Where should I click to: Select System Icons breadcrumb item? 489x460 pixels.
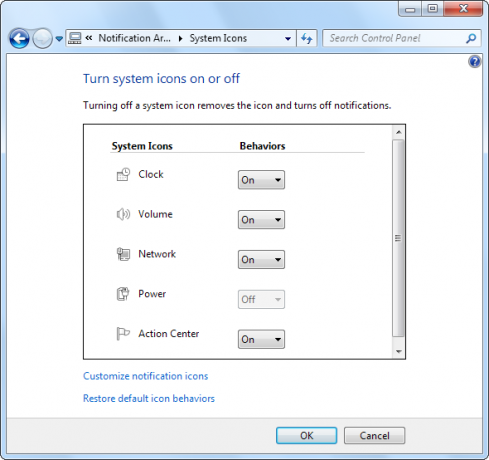218,38
